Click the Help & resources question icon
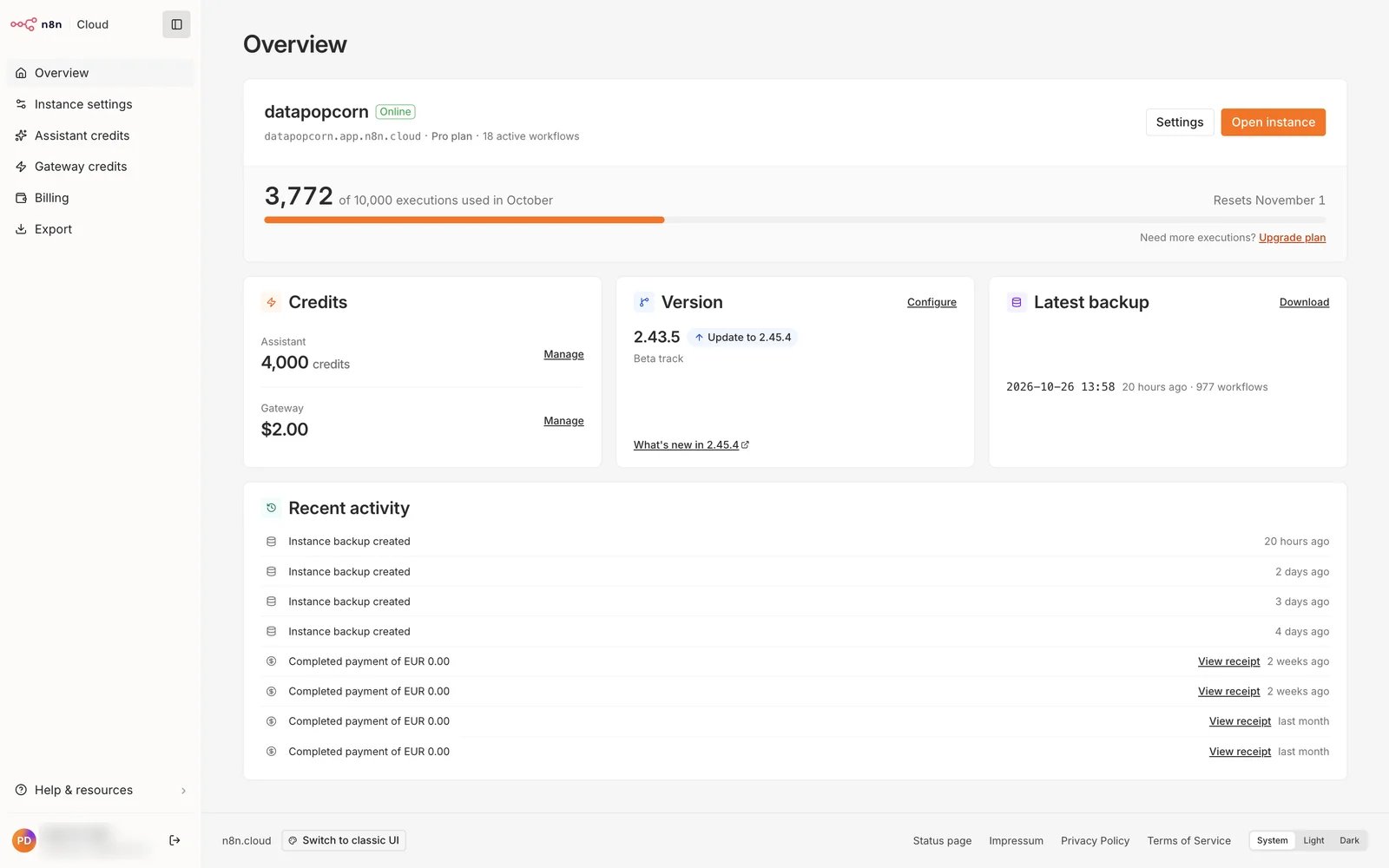Viewport: 1389px width, 868px height. point(21,790)
